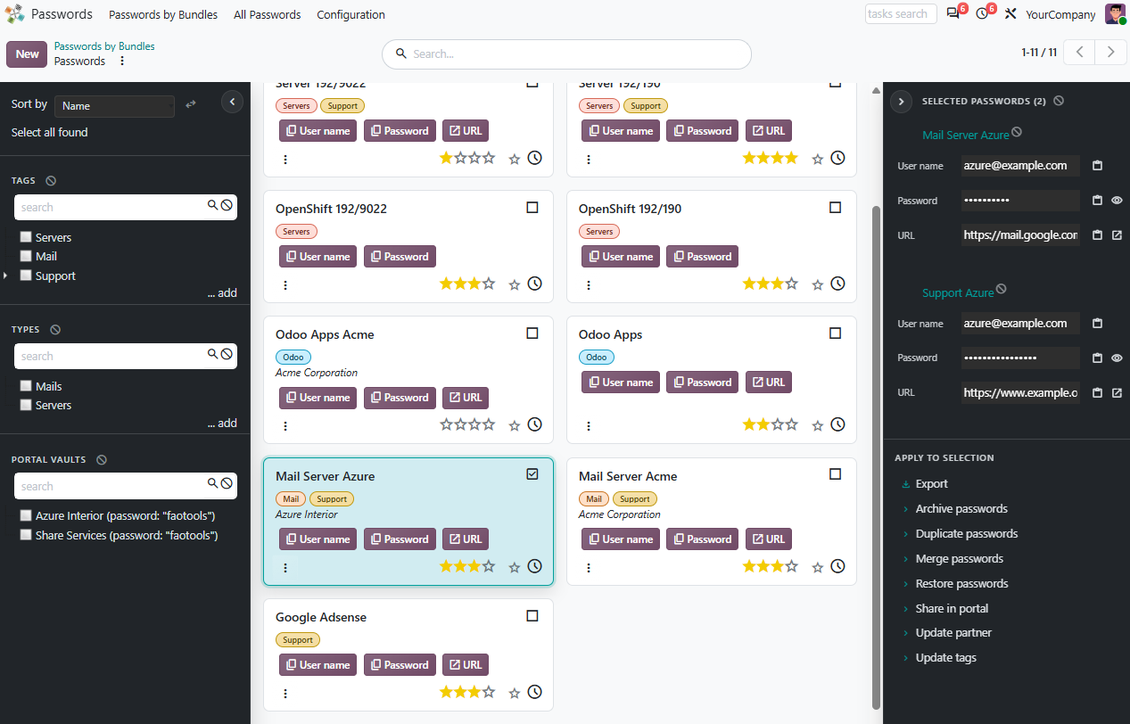Tick the Support tag checkbox

[26, 275]
